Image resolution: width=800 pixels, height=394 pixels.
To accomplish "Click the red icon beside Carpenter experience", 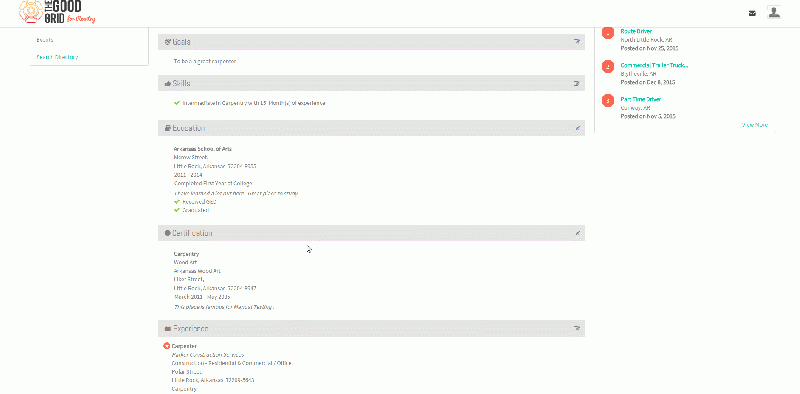I will click(166, 346).
